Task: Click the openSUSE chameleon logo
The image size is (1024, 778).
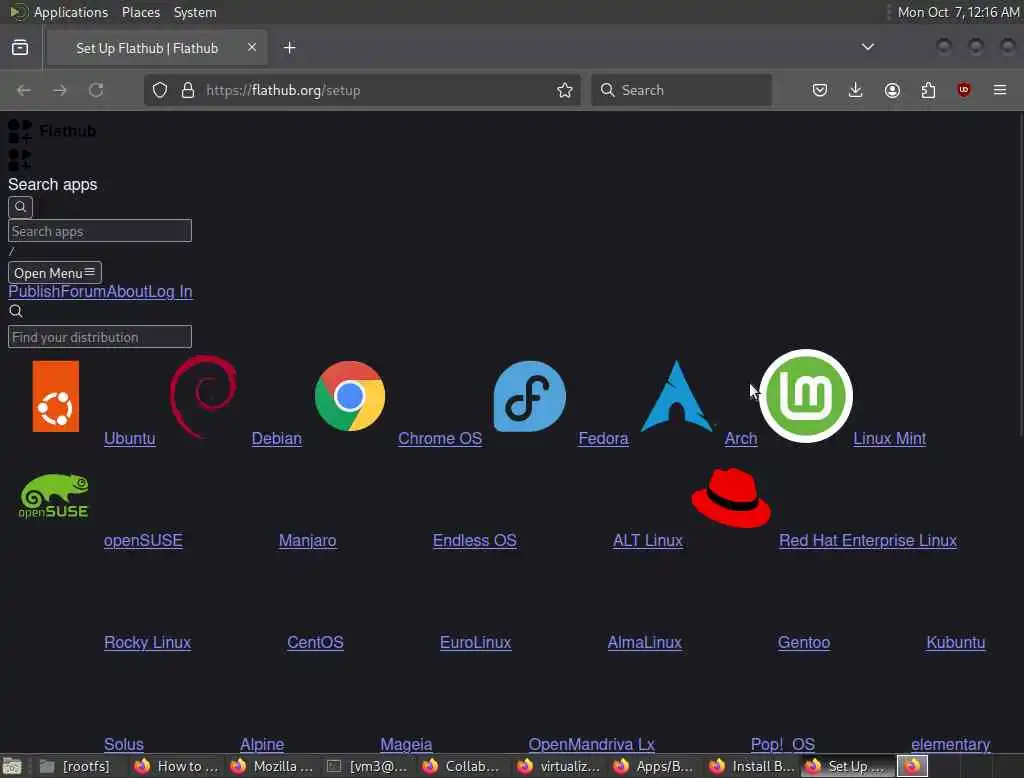Action: 54,496
